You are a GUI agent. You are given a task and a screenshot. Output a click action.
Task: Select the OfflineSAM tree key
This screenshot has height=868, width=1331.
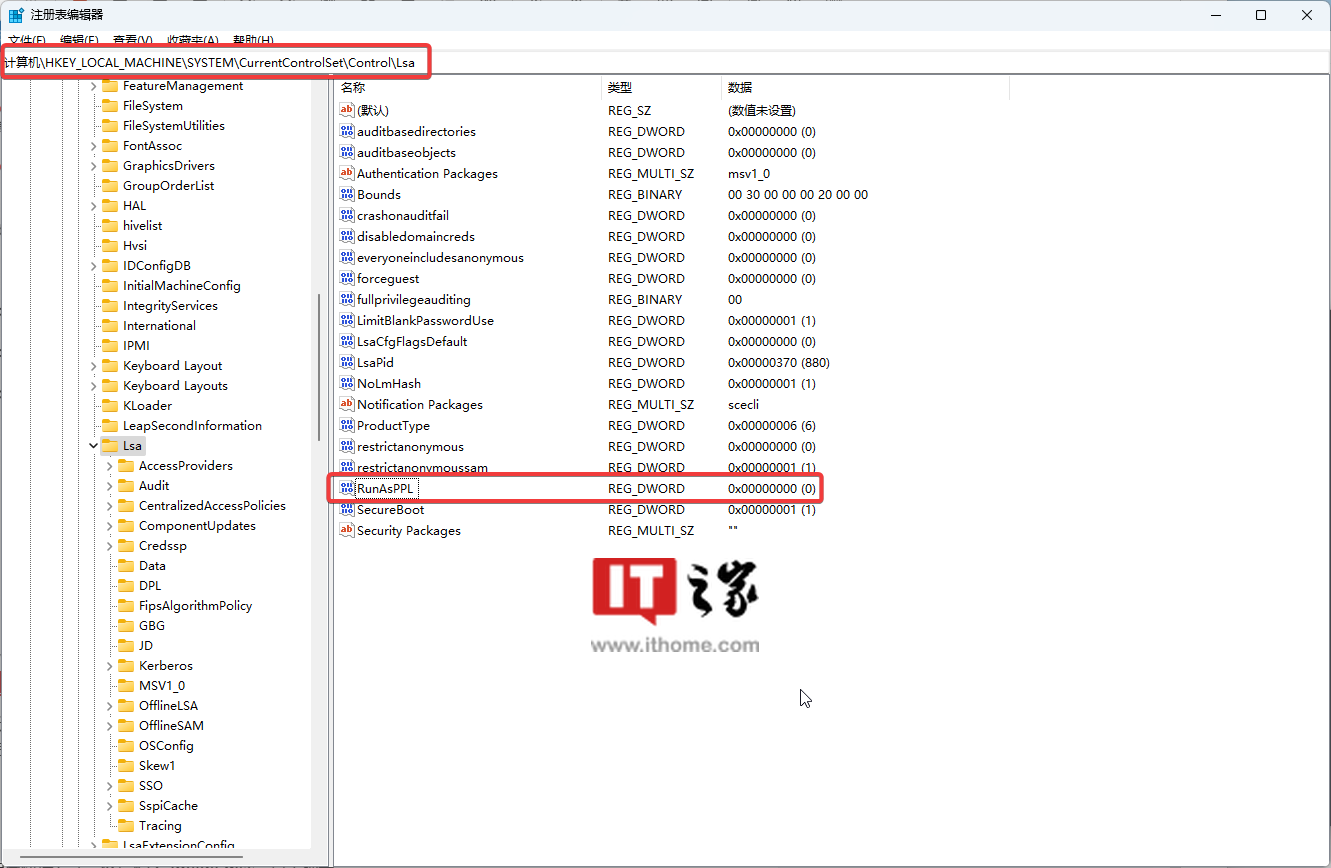pyautogui.click(x=170, y=726)
